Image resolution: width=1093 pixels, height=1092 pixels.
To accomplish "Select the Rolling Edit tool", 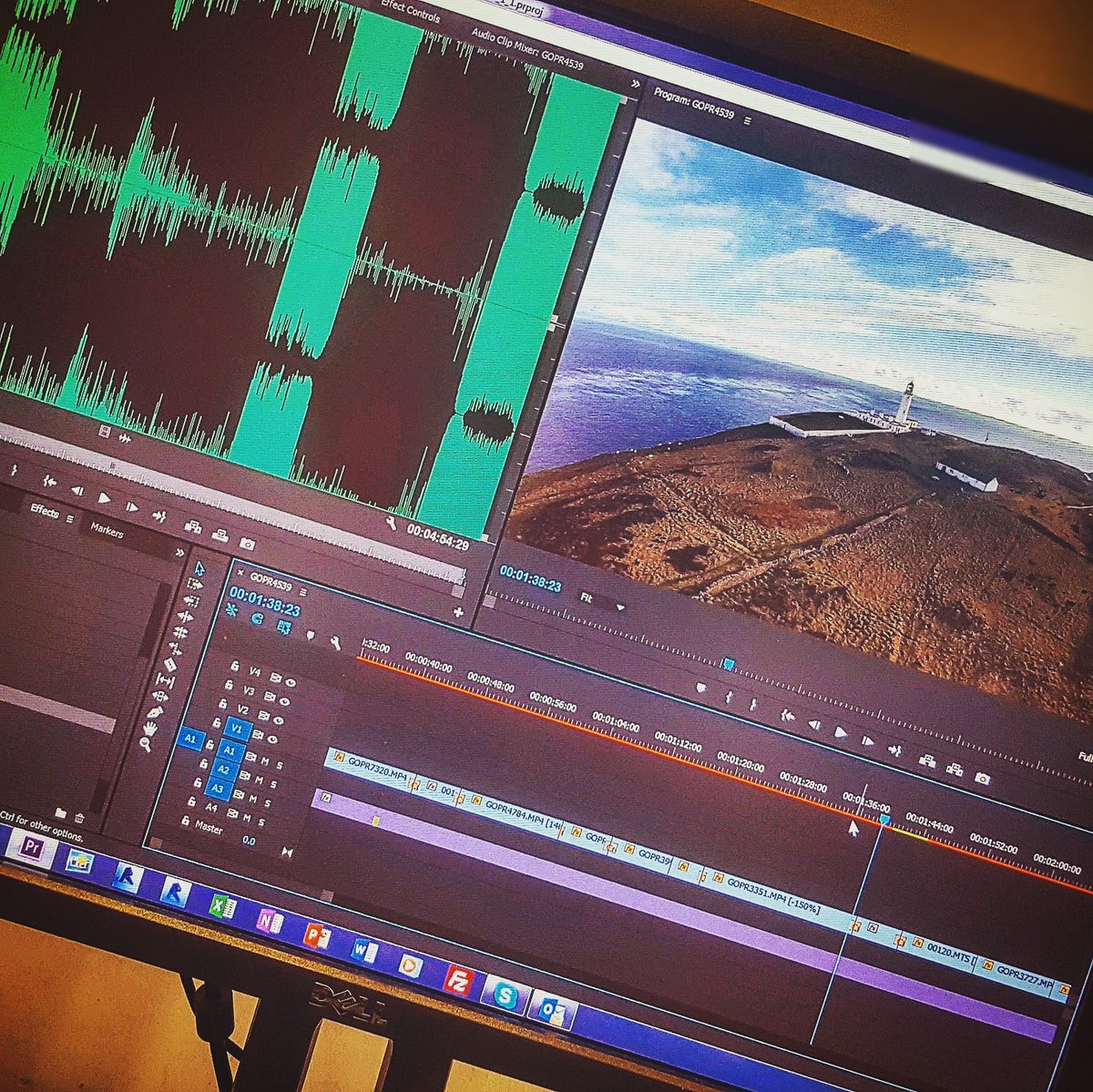I will click(x=180, y=632).
